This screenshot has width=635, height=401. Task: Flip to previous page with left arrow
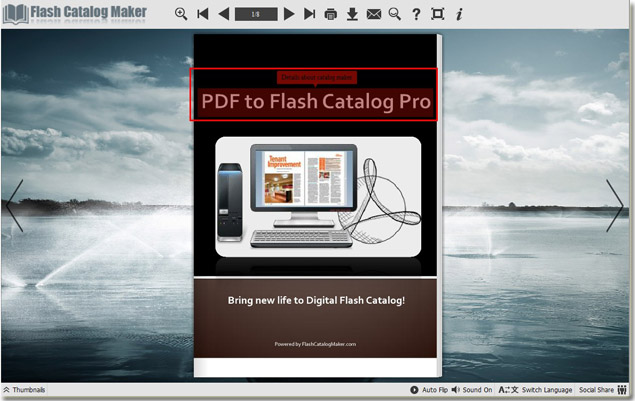coord(15,206)
